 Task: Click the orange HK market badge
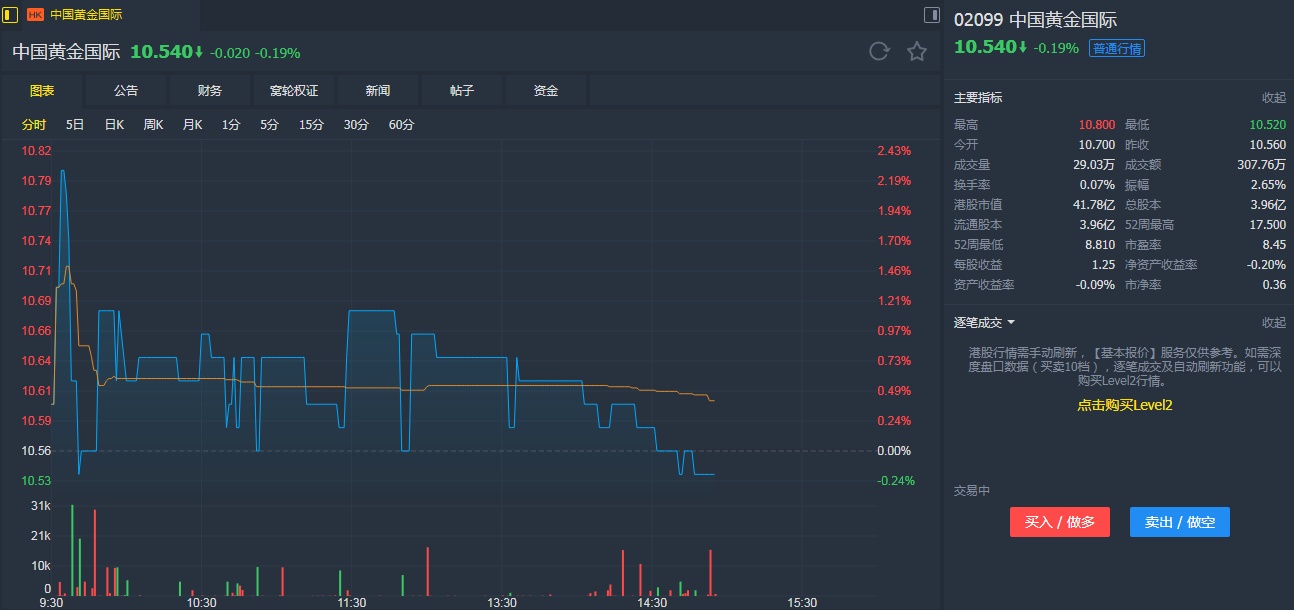(35, 15)
